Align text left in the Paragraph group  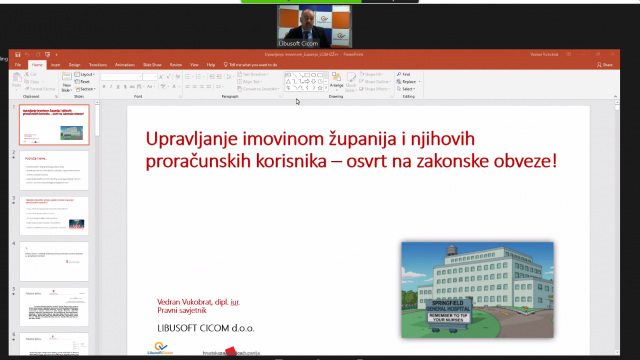(187, 87)
